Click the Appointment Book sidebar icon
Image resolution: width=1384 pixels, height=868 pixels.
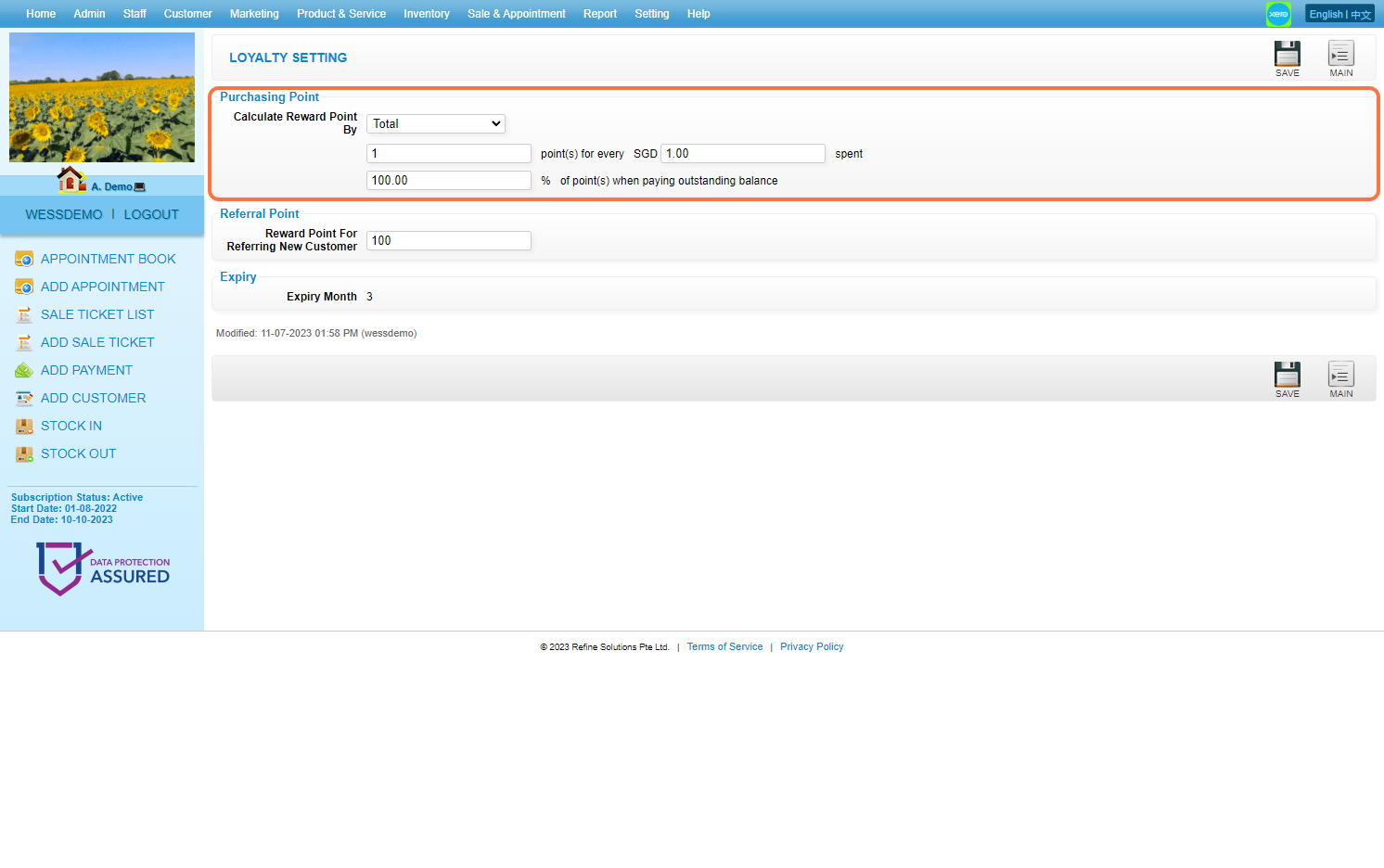24,259
